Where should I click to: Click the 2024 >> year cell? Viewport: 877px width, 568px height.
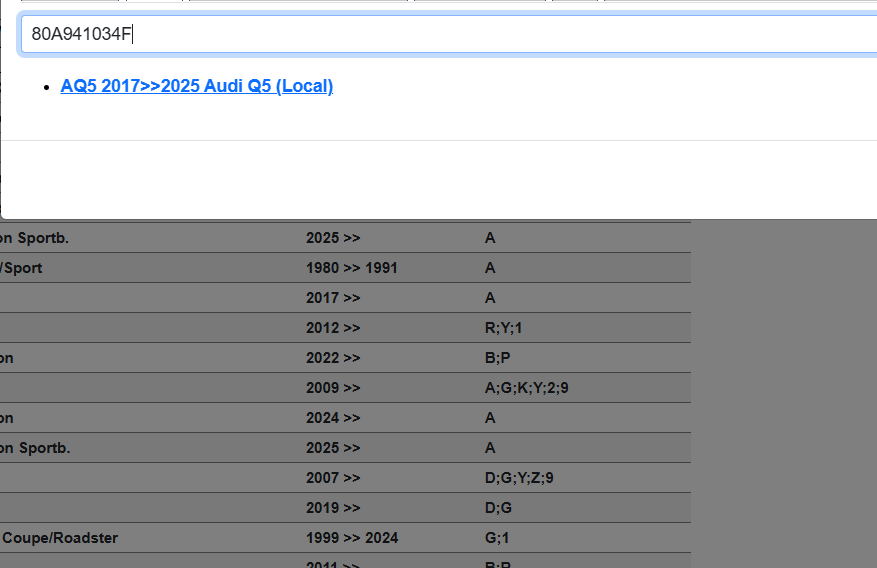[x=333, y=418]
